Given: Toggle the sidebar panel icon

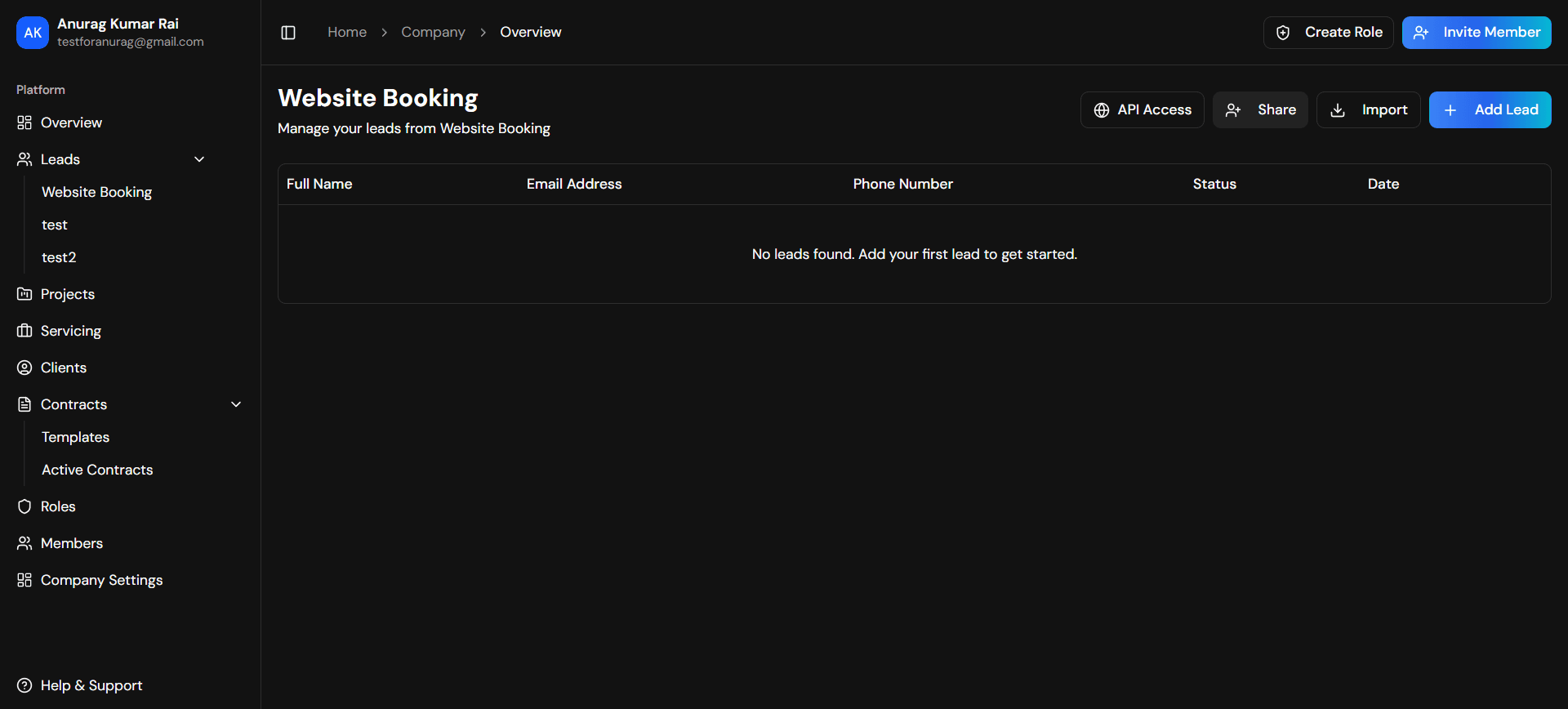Looking at the screenshot, I should click(288, 33).
